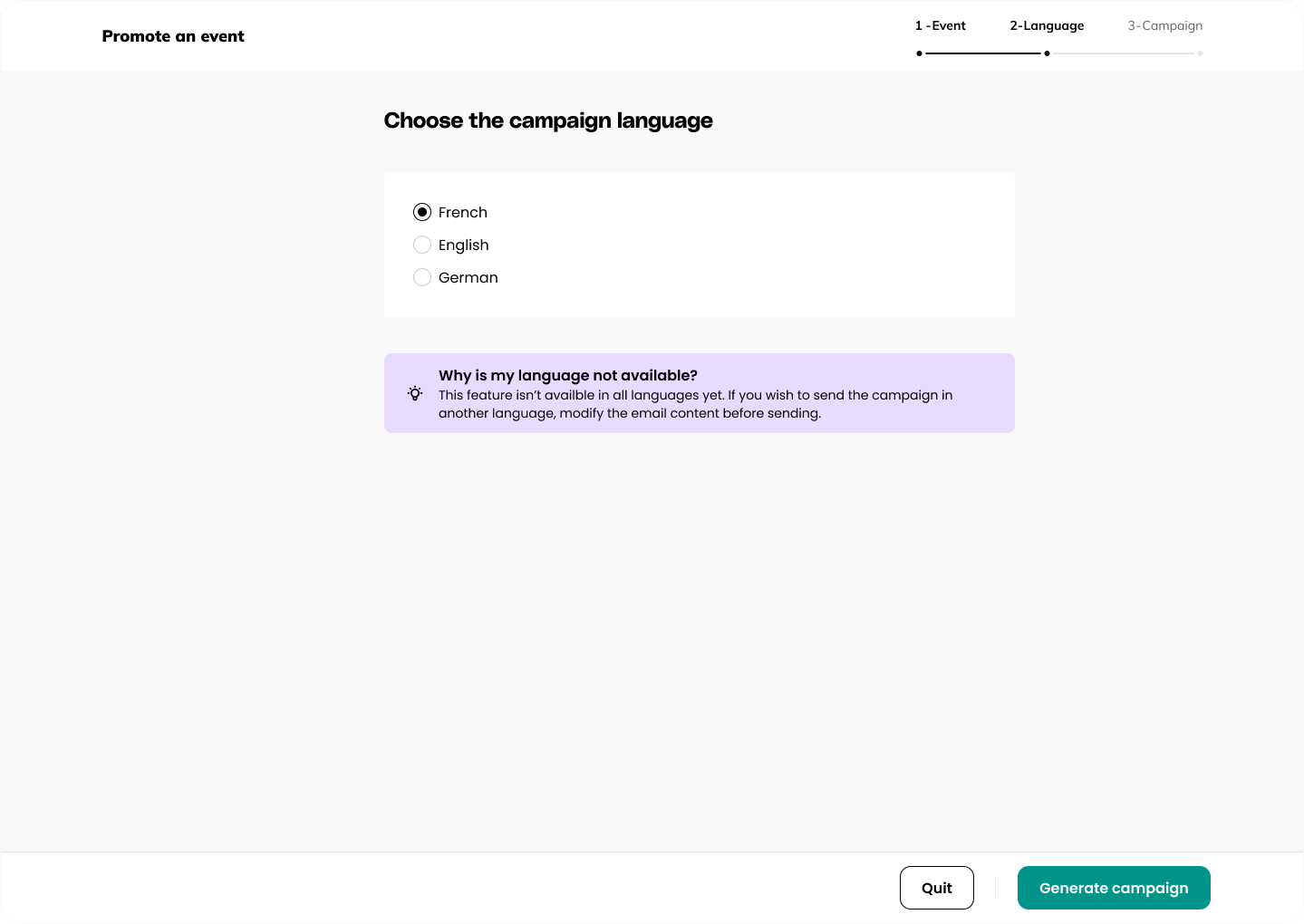
Task: Jump to the 3-Campaign step
Action: [1164, 25]
